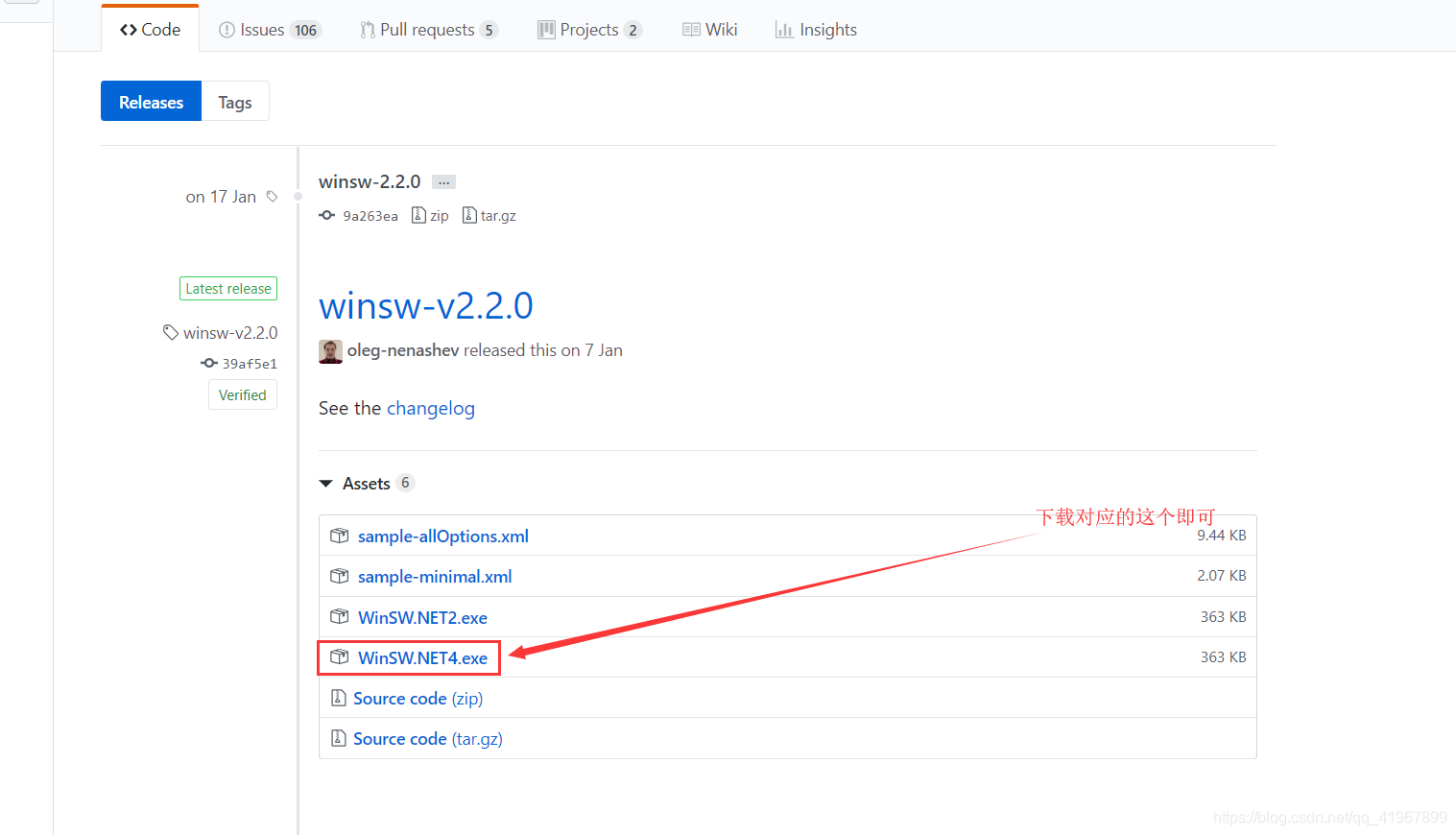Download Source code (zip)
Viewport: 1456px width, 835px height.
click(418, 698)
